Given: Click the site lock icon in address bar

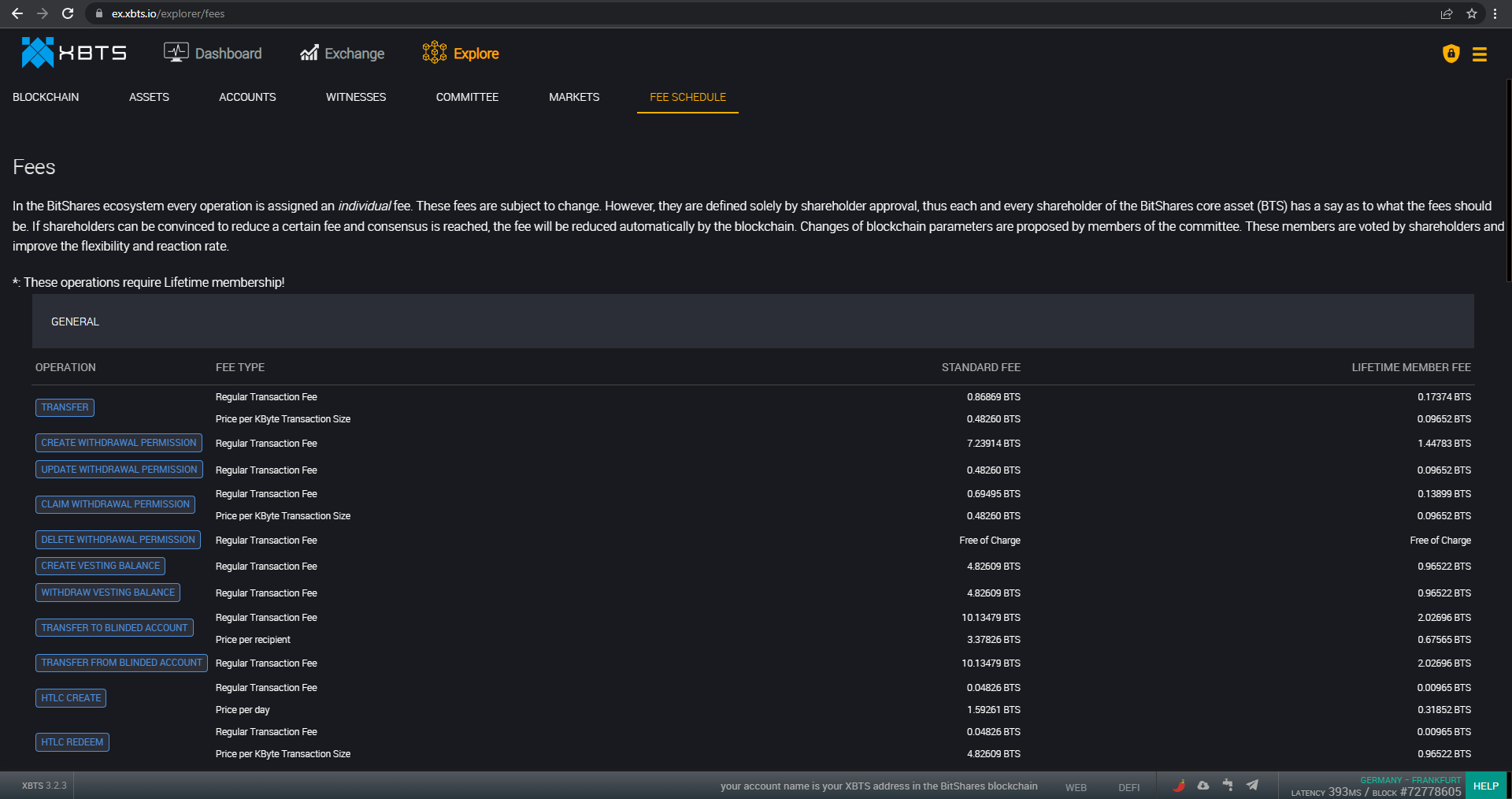Looking at the screenshot, I should [x=99, y=13].
